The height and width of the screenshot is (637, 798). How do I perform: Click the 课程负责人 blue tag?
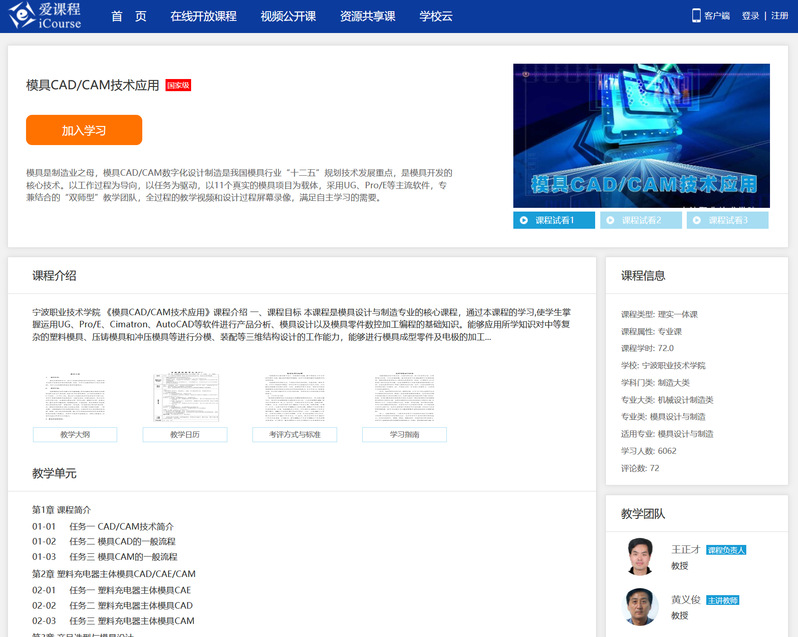[x=726, y=550]
